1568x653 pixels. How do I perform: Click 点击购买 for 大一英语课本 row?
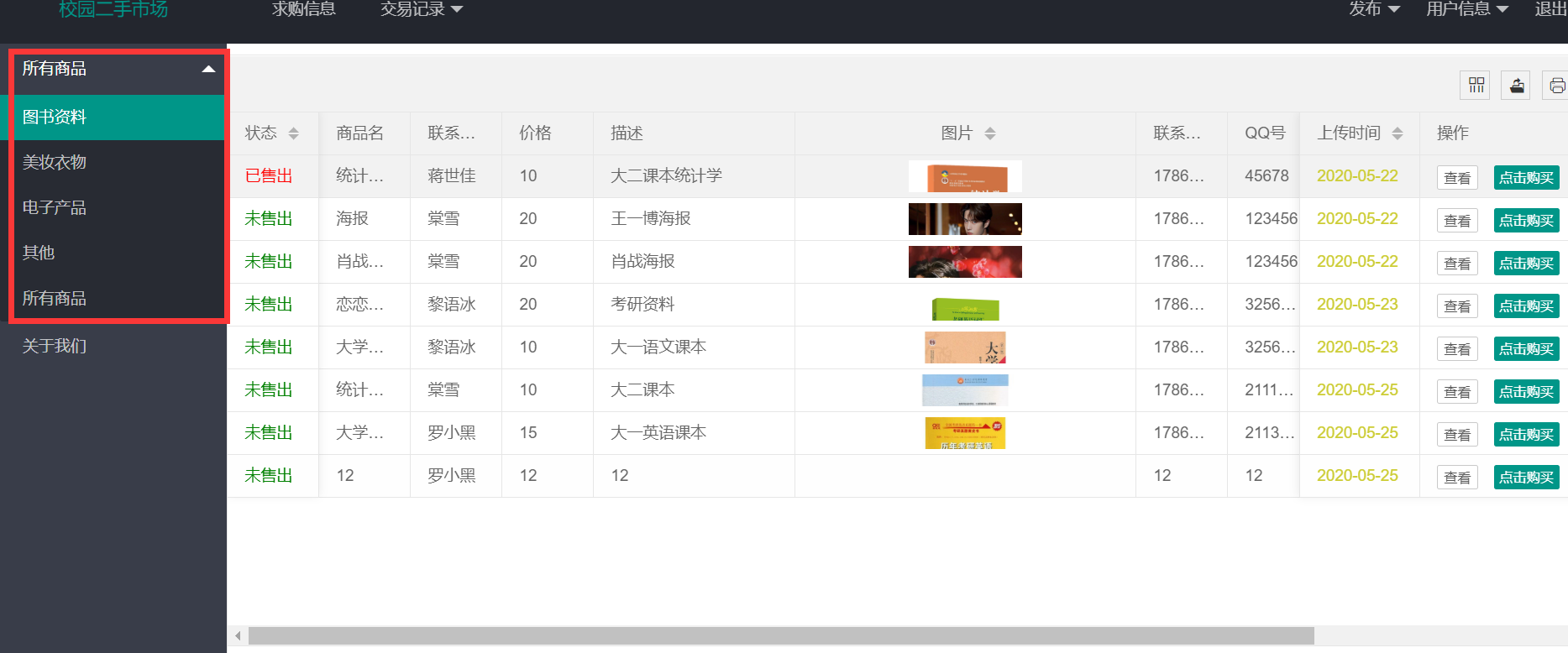click(1527, 435)
